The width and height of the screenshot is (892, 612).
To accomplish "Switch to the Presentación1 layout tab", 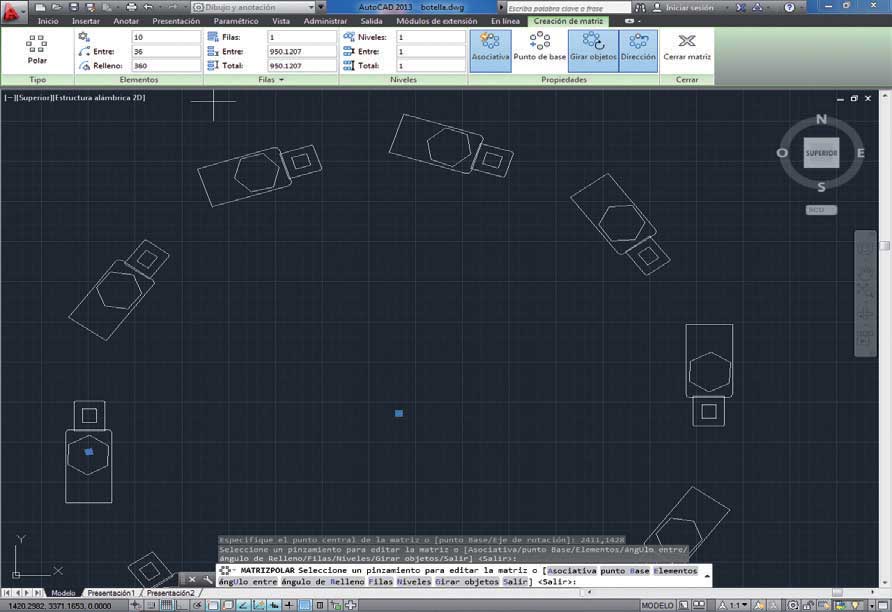I will 111,593.
